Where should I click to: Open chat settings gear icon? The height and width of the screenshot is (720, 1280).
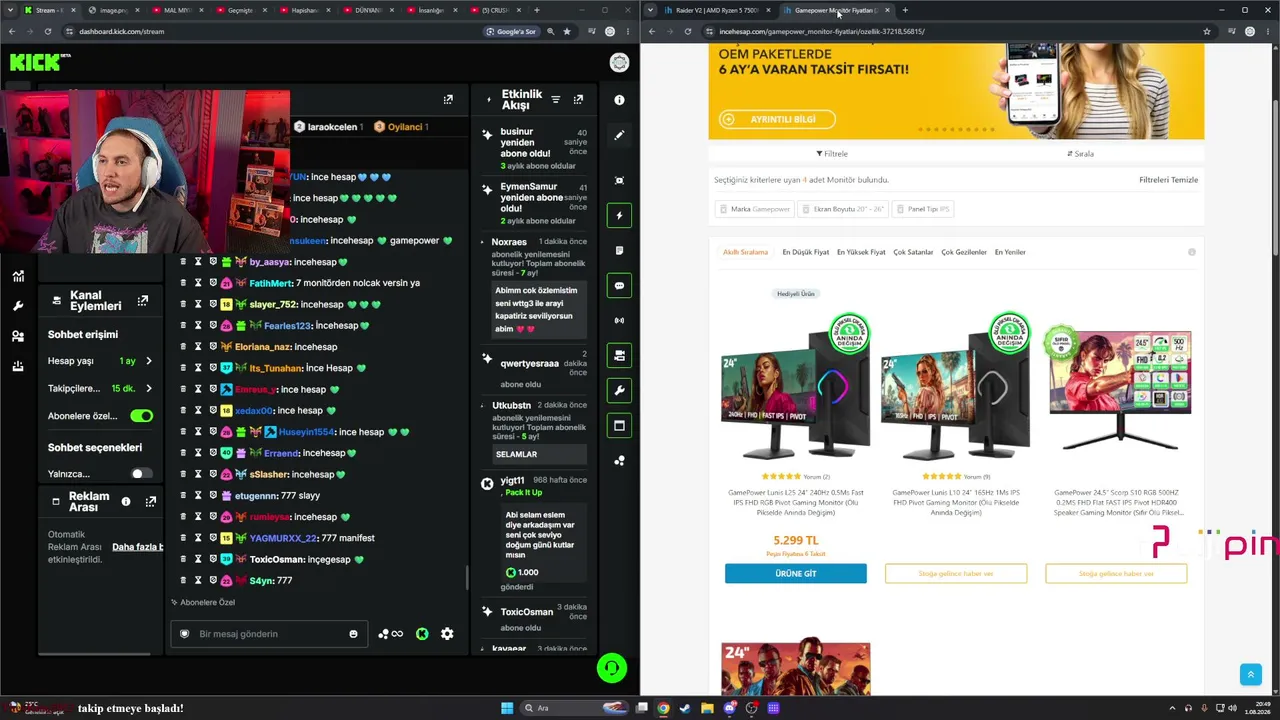pos(447,634)
